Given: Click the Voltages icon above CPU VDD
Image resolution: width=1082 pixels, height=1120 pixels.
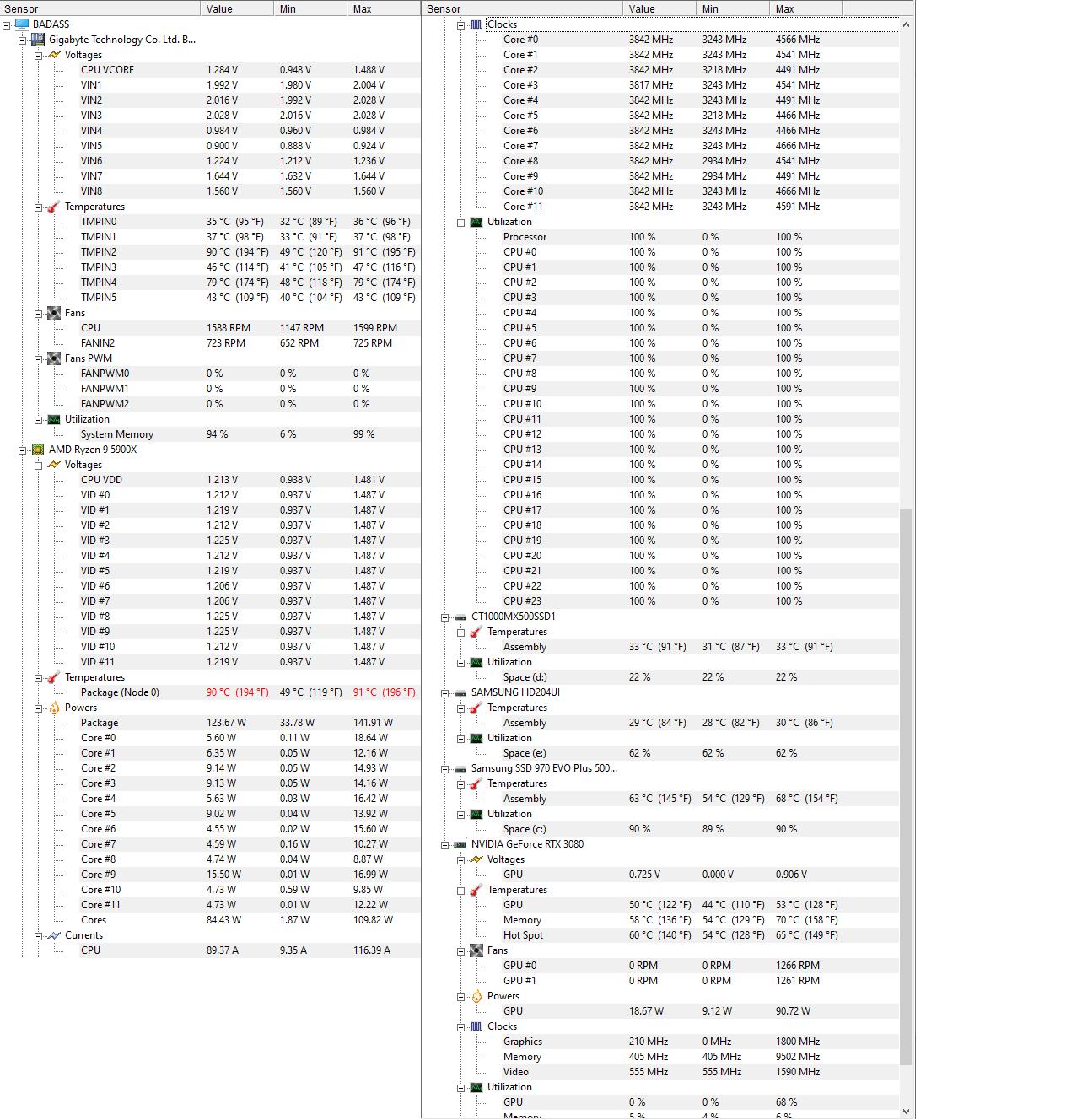Looking at the screenshot, I should click(x=54, y=465).
